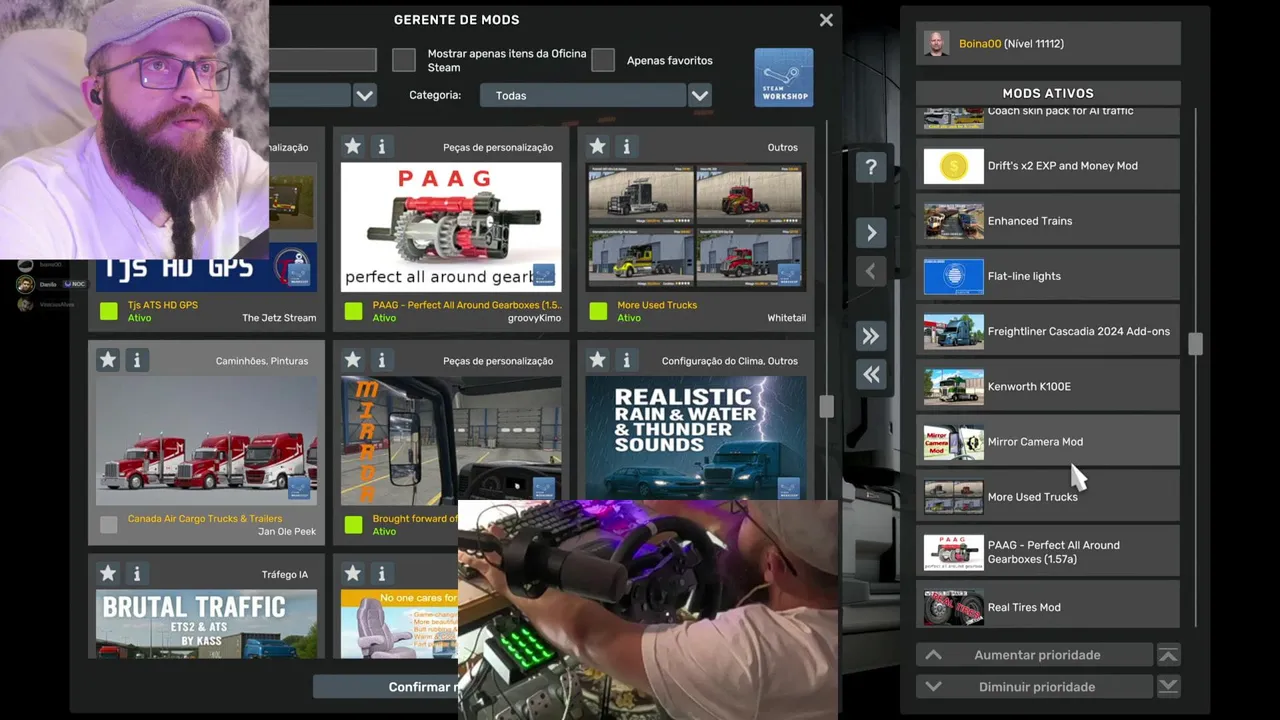Select More Used Trucks in active list
Viewport: 1280px width, 720px height.
click(1048, 496)
